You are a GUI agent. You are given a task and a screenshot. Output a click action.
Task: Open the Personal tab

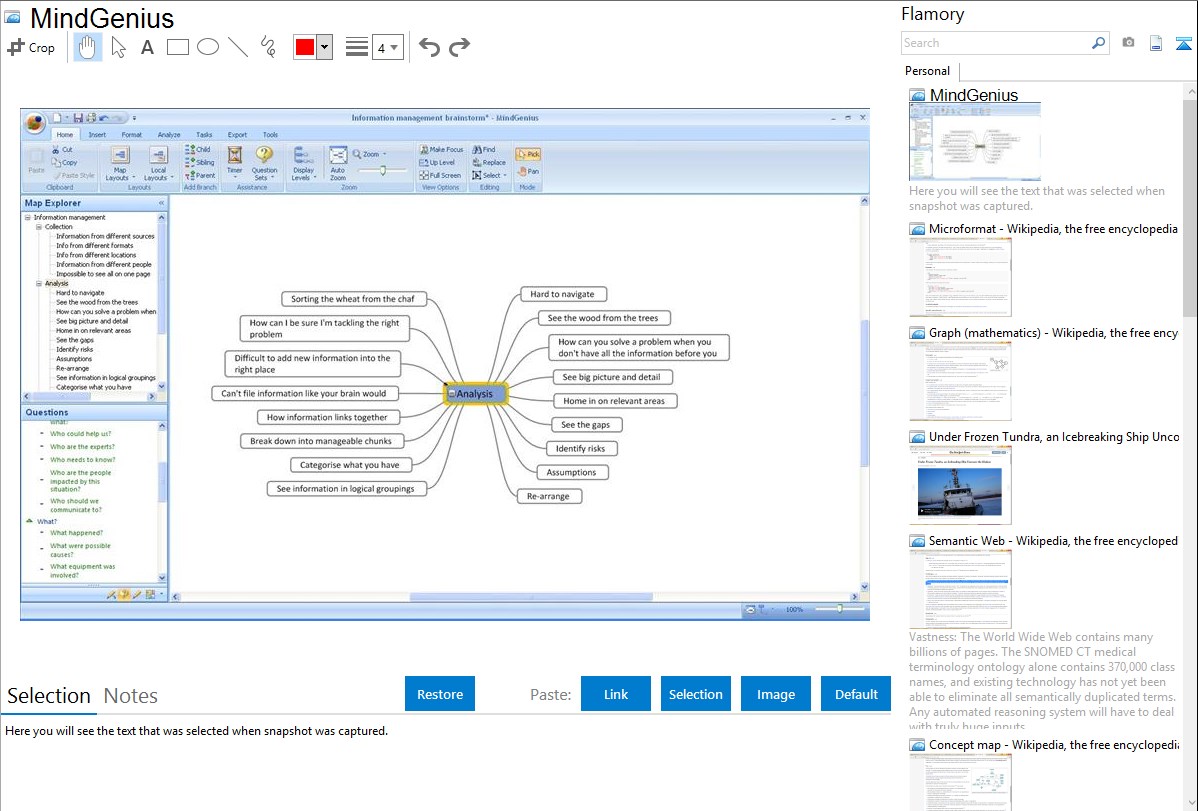[927, 71]
